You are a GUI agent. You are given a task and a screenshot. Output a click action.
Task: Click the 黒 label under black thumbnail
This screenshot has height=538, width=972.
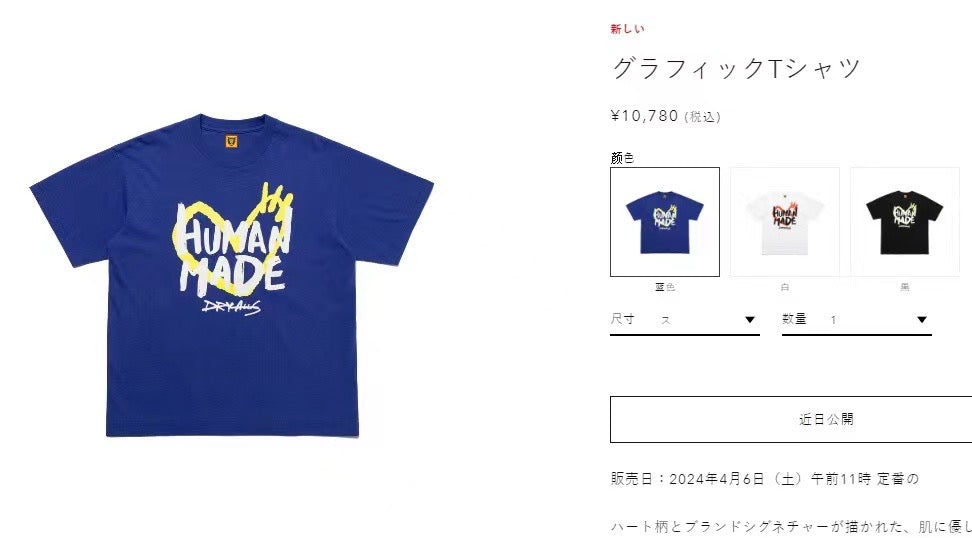pos(904,287)
